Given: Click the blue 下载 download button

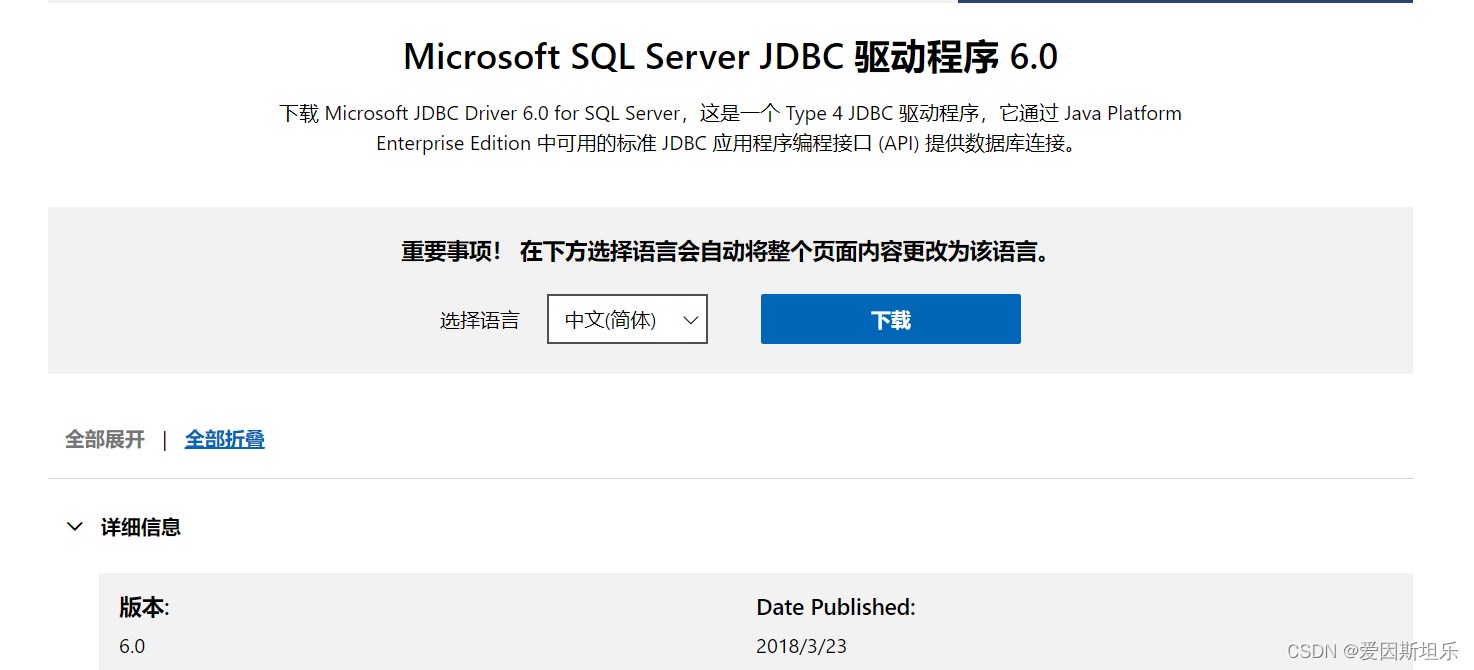Looking at the screenshot, I should (x=890, y=319).
